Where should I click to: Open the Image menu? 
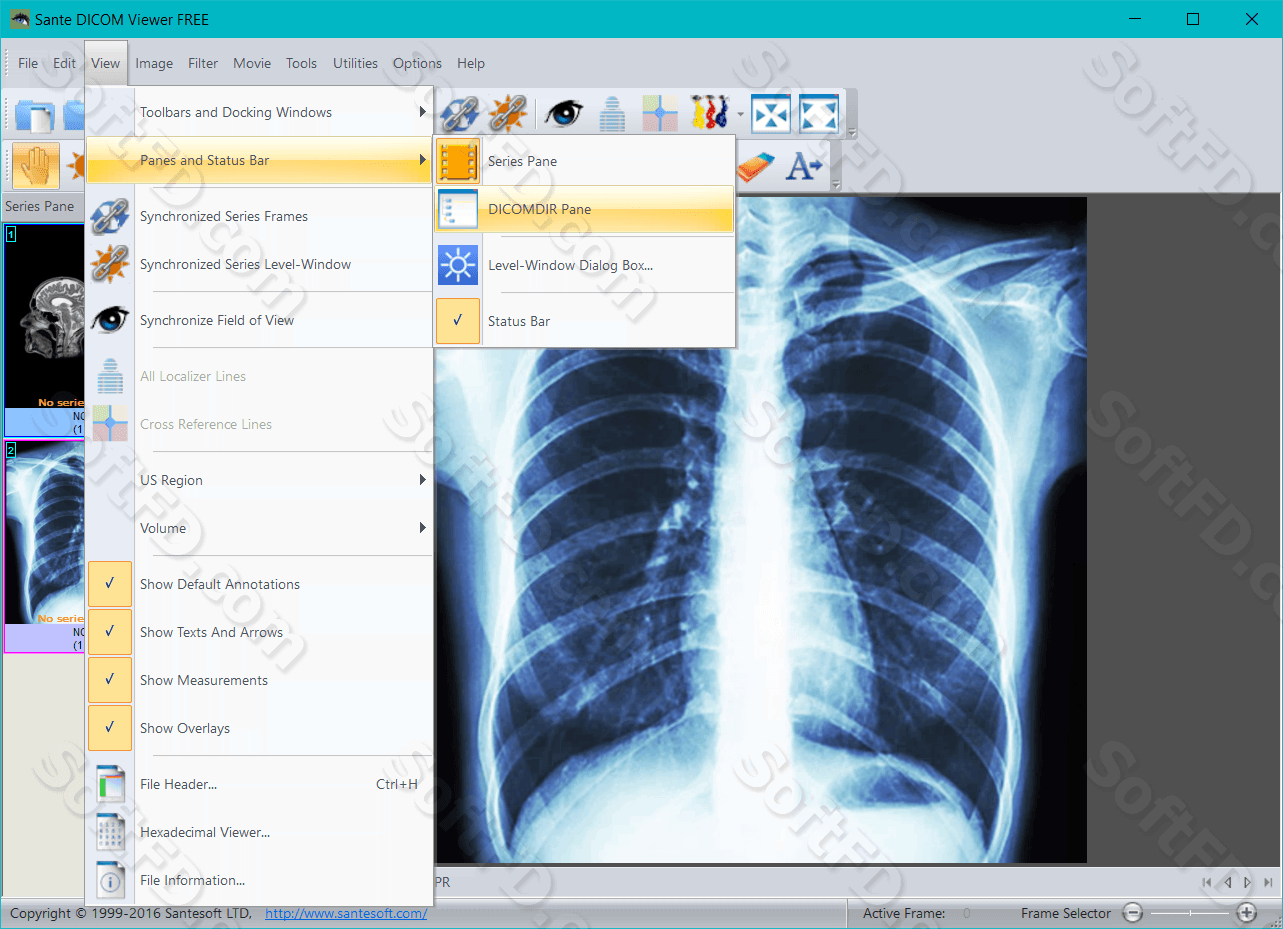click(154, 63)
